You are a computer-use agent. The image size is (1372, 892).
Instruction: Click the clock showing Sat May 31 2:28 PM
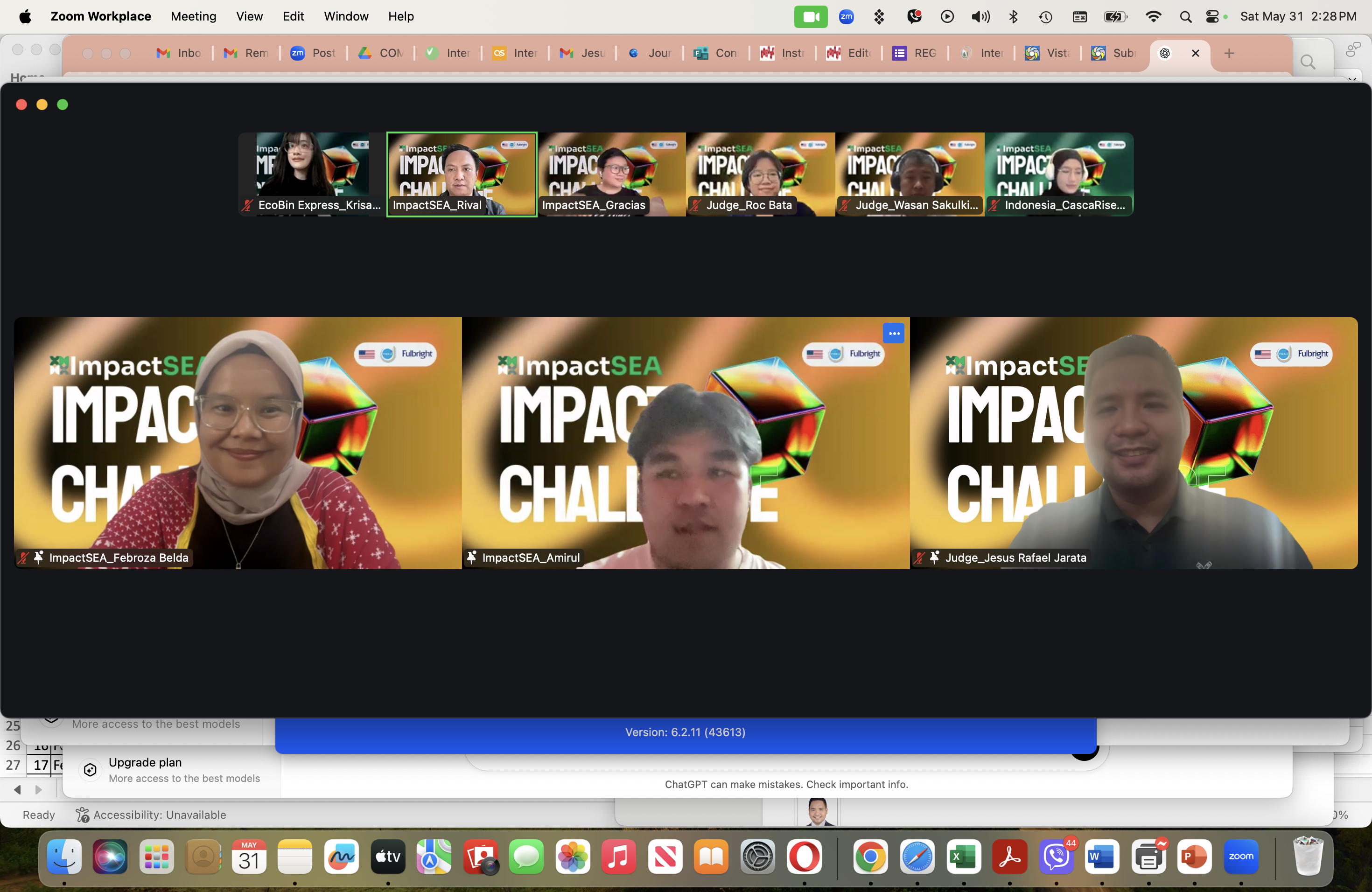point(1298,17)
